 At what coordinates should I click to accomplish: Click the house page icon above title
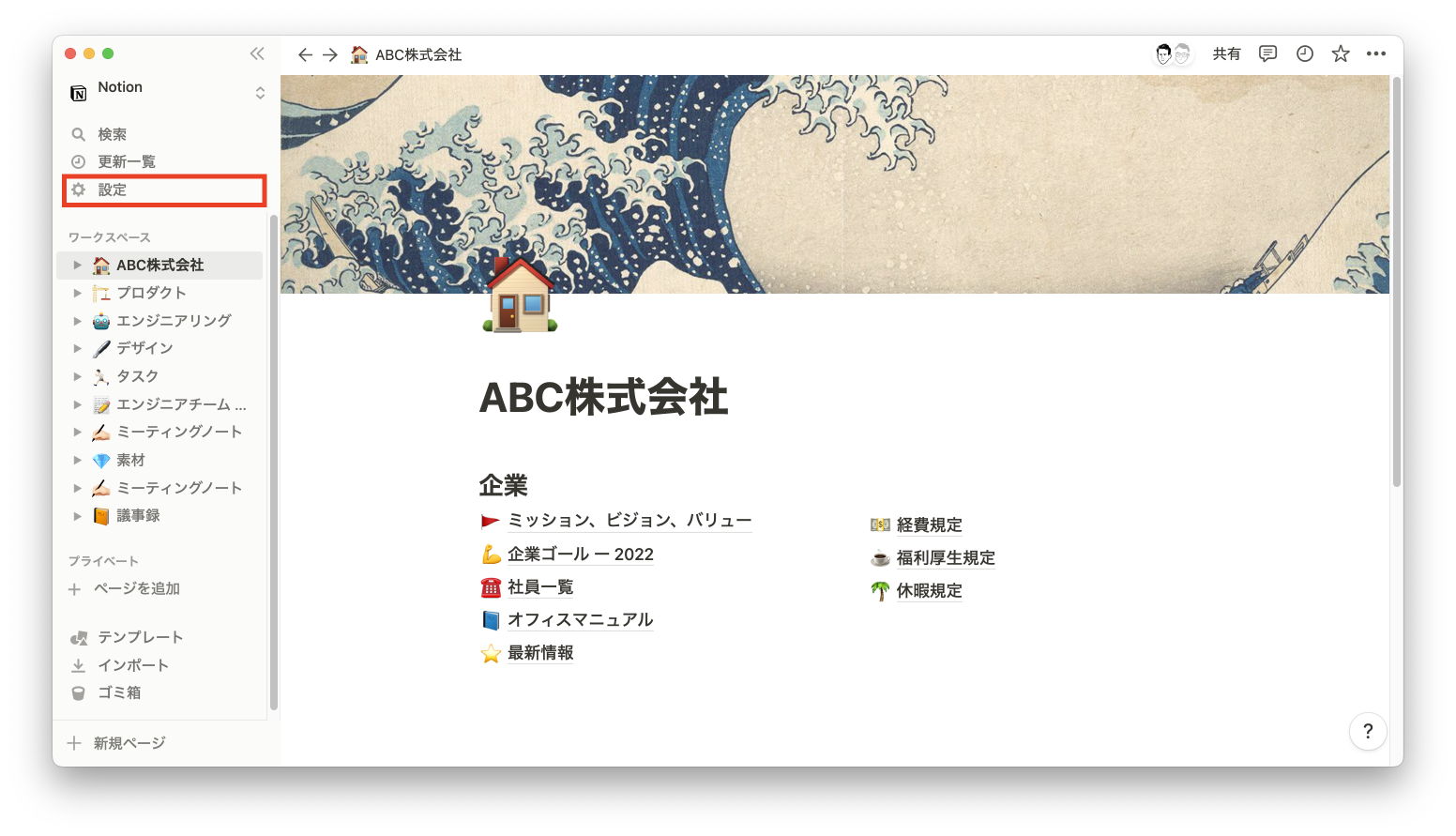[x=520, y=295]
